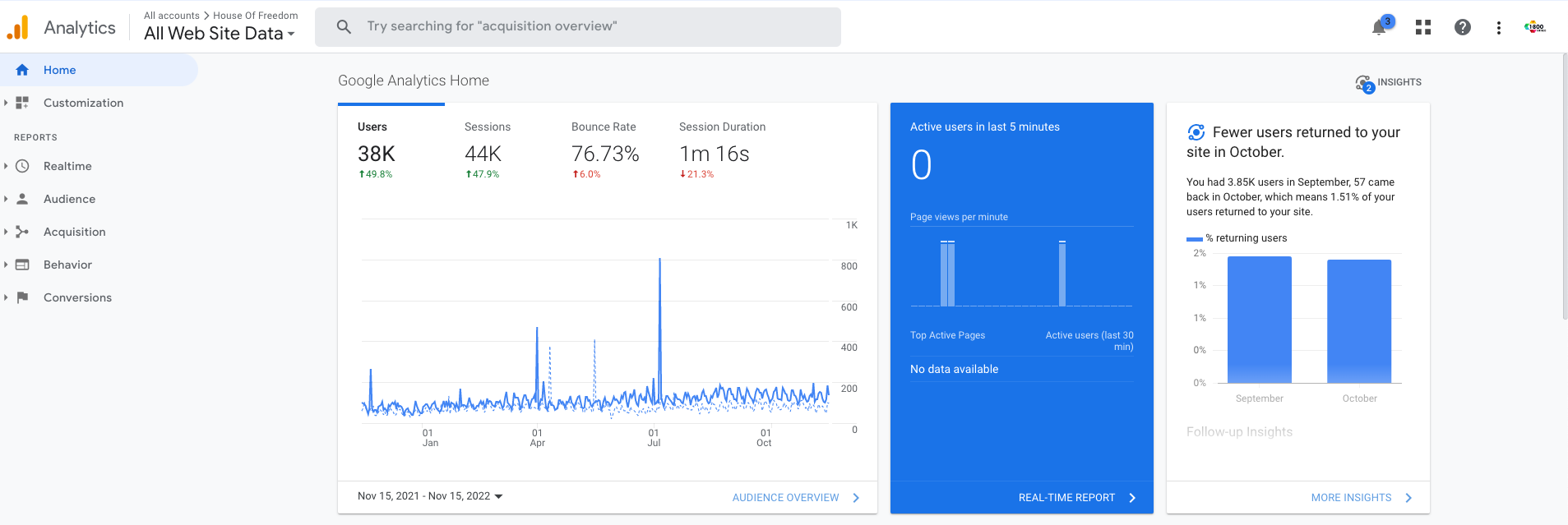
Task: Click the arrow next to Real-Time Report
Action: coord(1132,498)
